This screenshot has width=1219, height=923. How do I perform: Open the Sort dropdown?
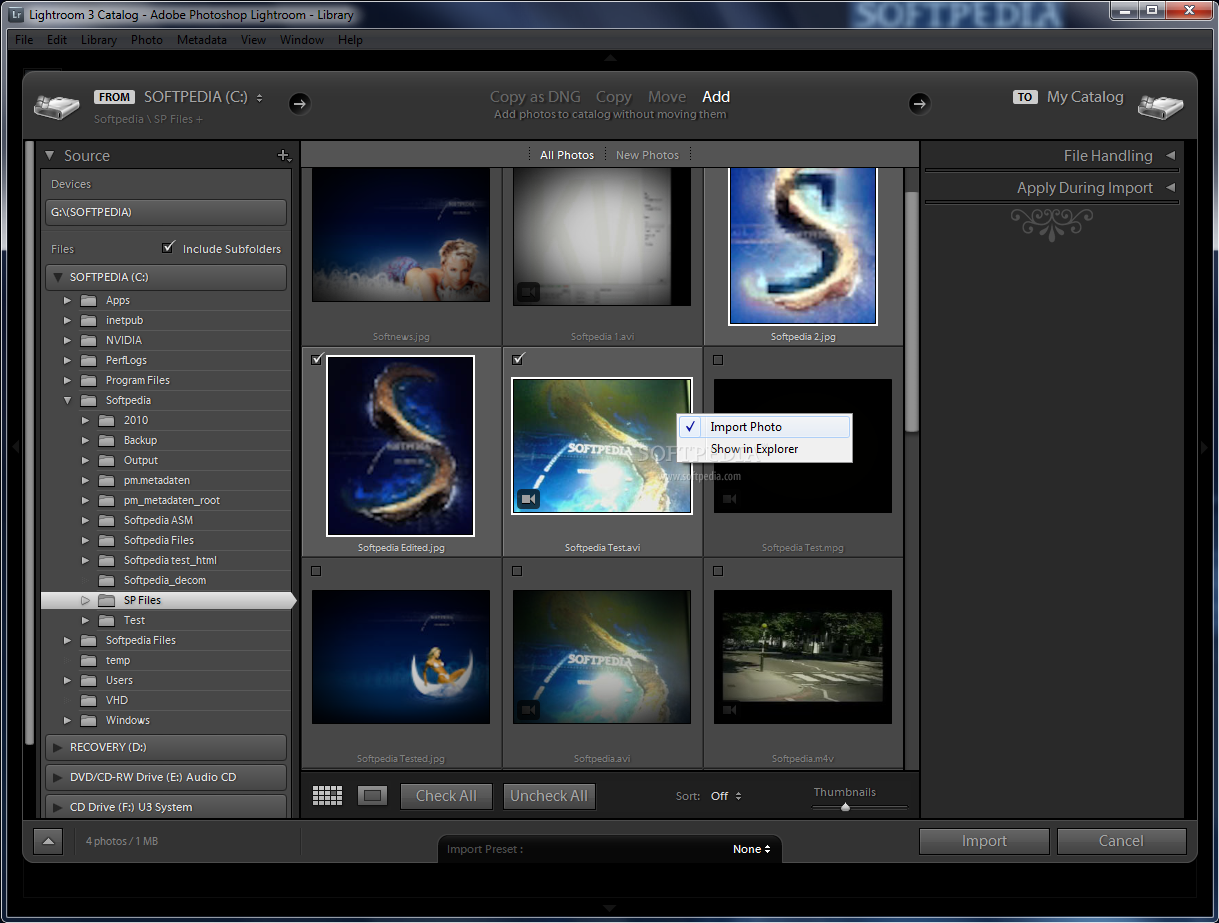pyautogui.click(x=726, y=796)
